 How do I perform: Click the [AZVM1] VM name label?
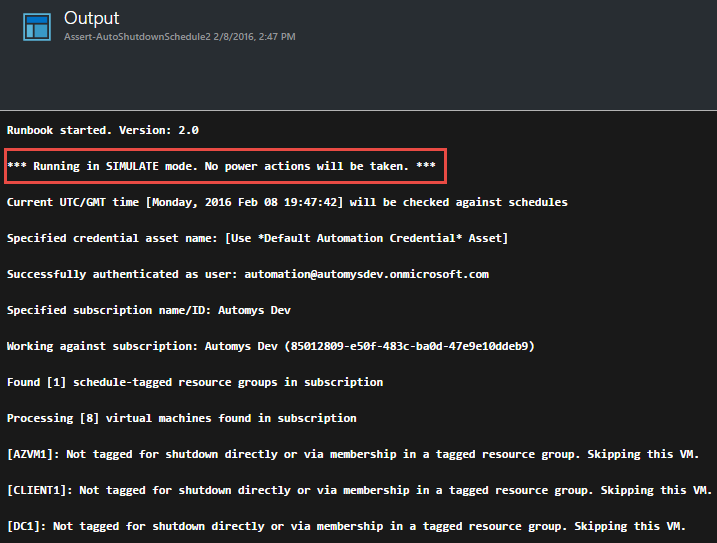tap(33, 454)
